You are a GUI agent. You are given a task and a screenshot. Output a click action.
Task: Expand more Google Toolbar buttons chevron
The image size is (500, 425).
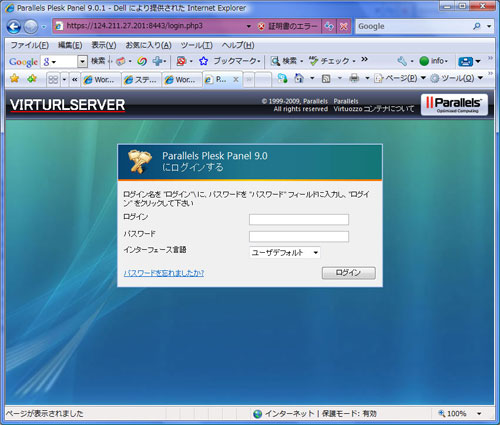(x=364, y=59)
